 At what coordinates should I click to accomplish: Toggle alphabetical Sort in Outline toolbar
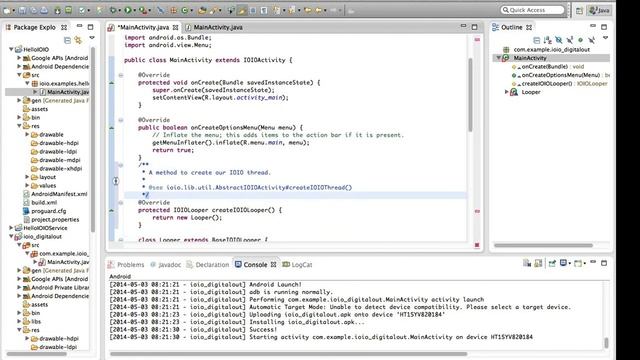tap(547, 40)
